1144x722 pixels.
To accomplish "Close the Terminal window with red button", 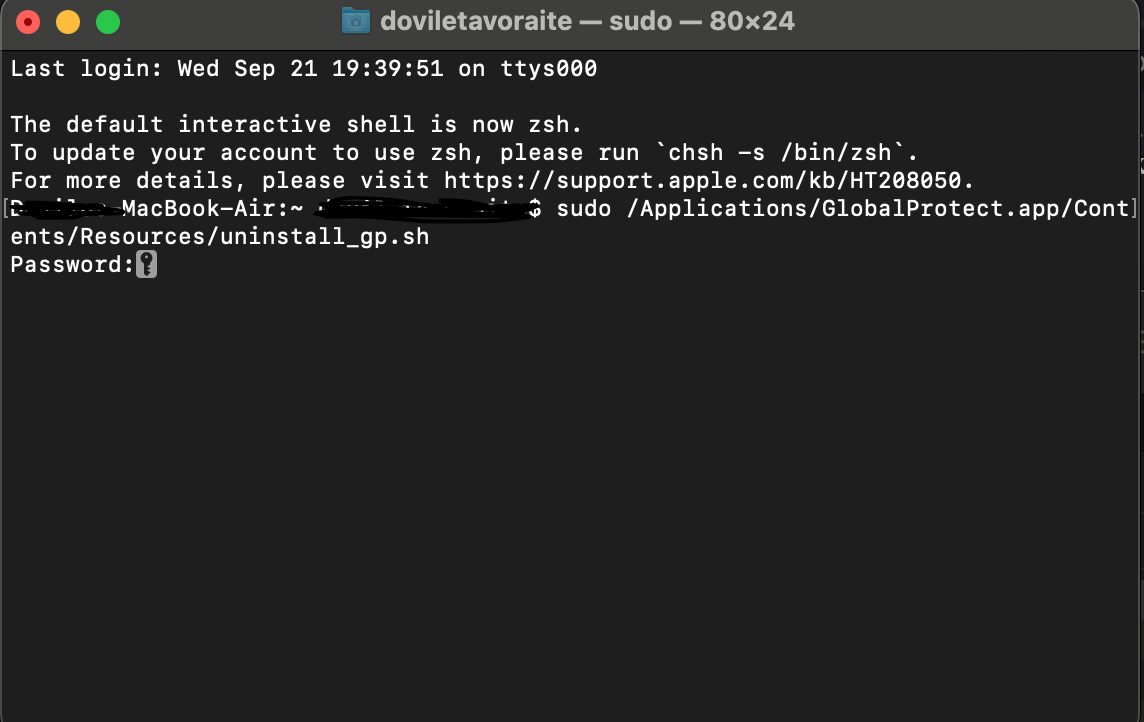I will 28,22.
